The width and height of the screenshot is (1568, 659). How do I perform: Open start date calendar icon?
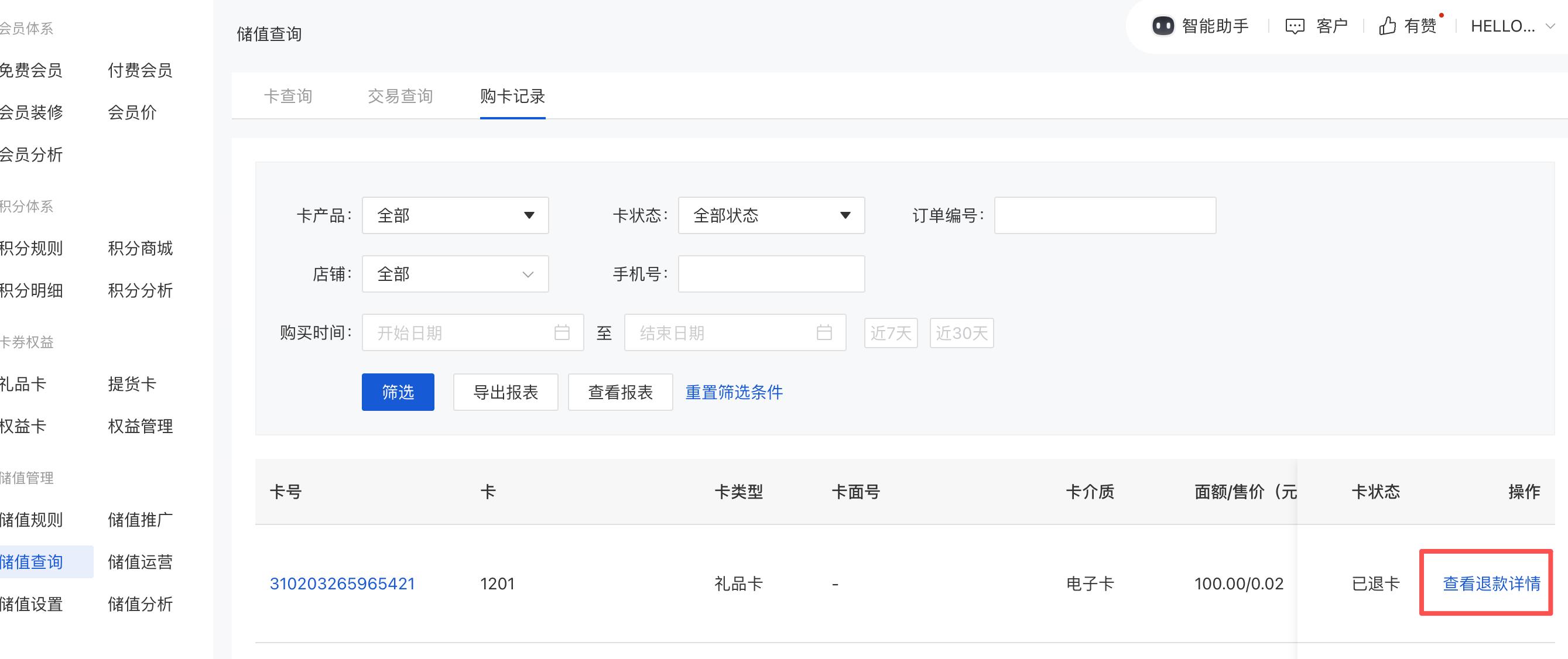point(562,332)
